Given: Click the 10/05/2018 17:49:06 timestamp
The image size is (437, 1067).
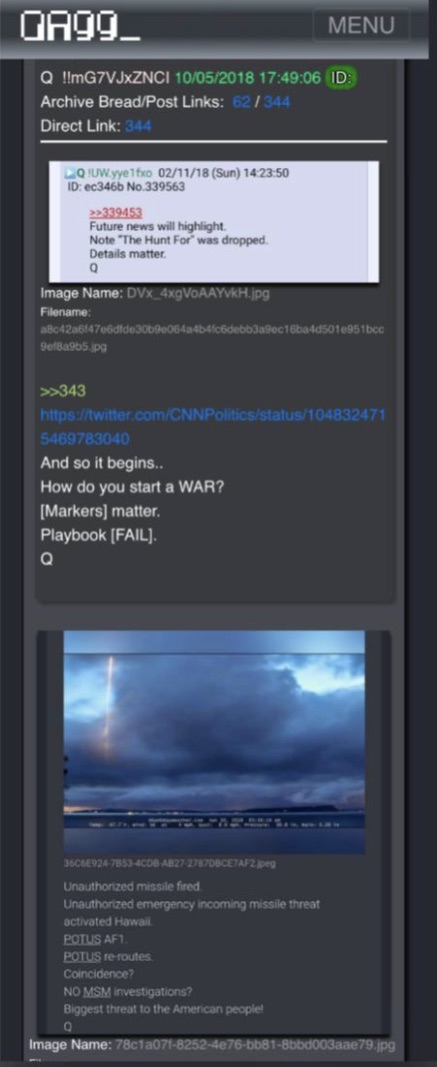Looking at the screenshot, I should (x=247, y=78).
